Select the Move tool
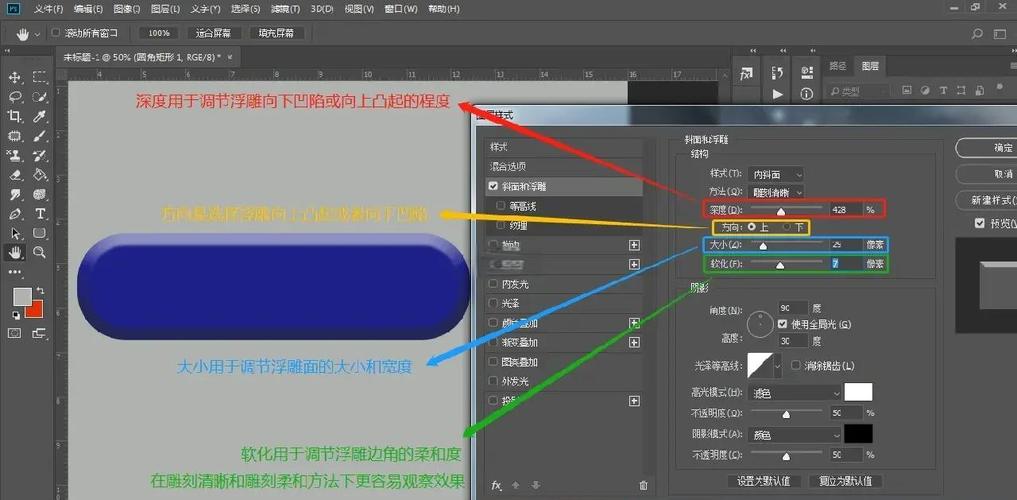 pos(14,77)
